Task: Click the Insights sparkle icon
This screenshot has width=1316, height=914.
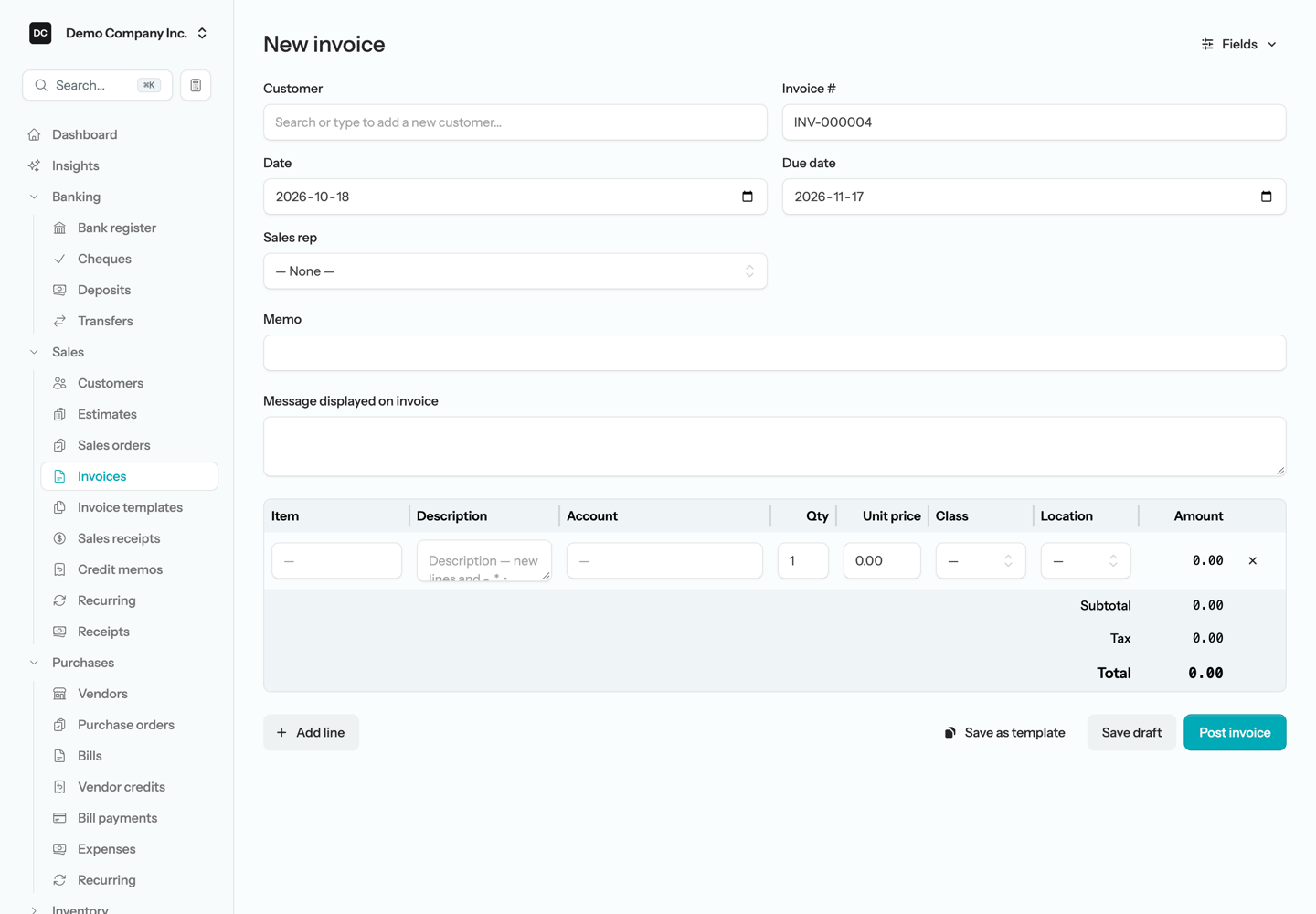Action: (x=34, y=165)
